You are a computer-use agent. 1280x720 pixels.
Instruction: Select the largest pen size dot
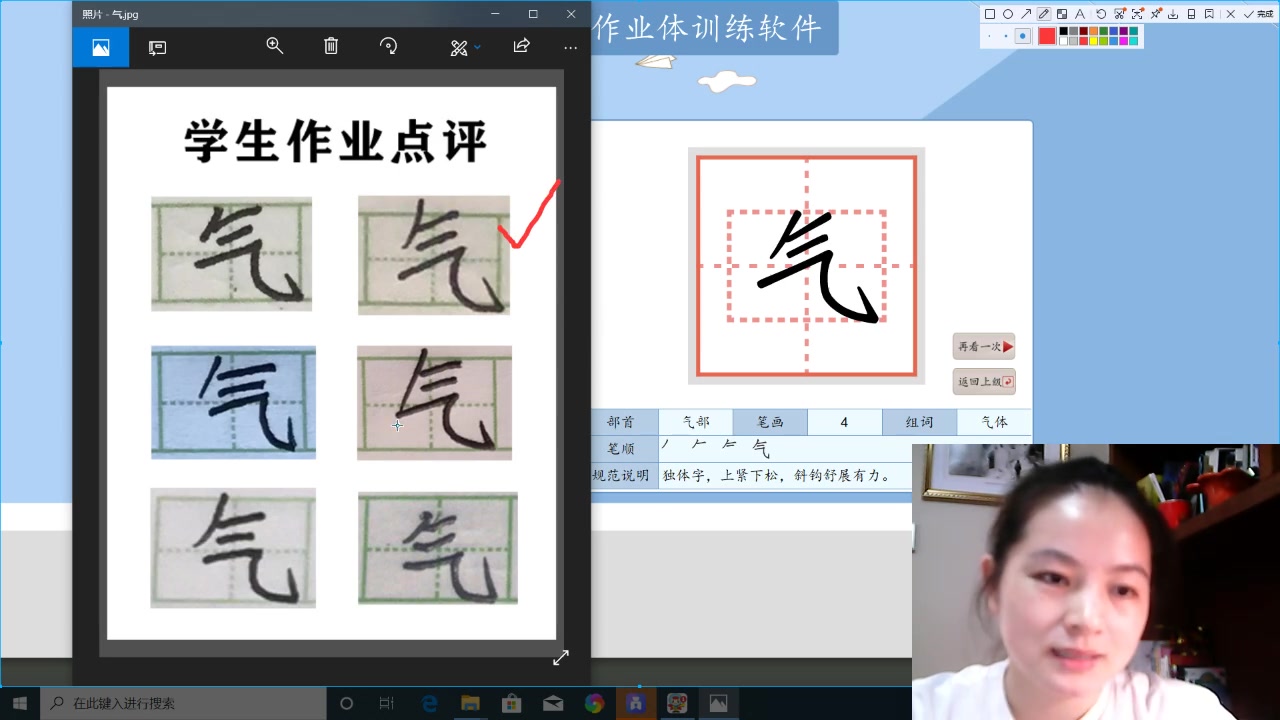pos(1024,36)
